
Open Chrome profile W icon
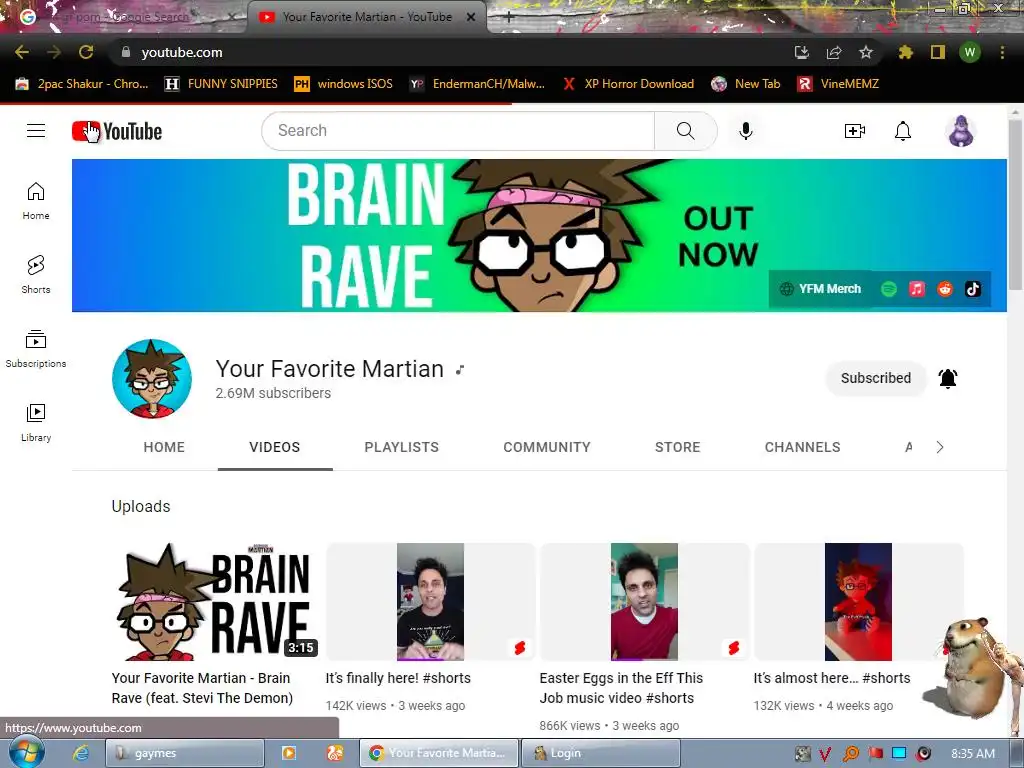tap(970, 52)
